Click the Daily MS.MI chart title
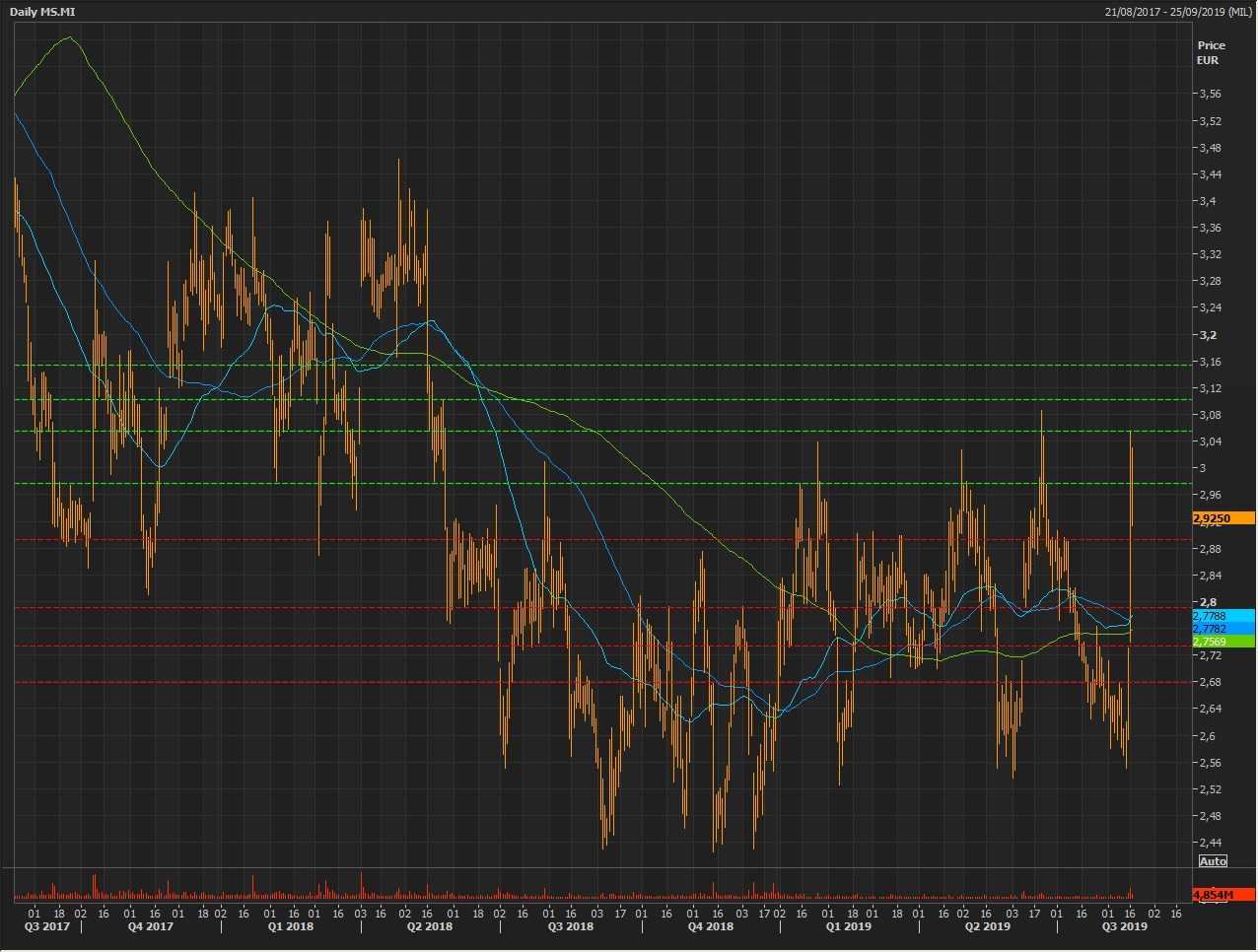 tap(40, 12)
